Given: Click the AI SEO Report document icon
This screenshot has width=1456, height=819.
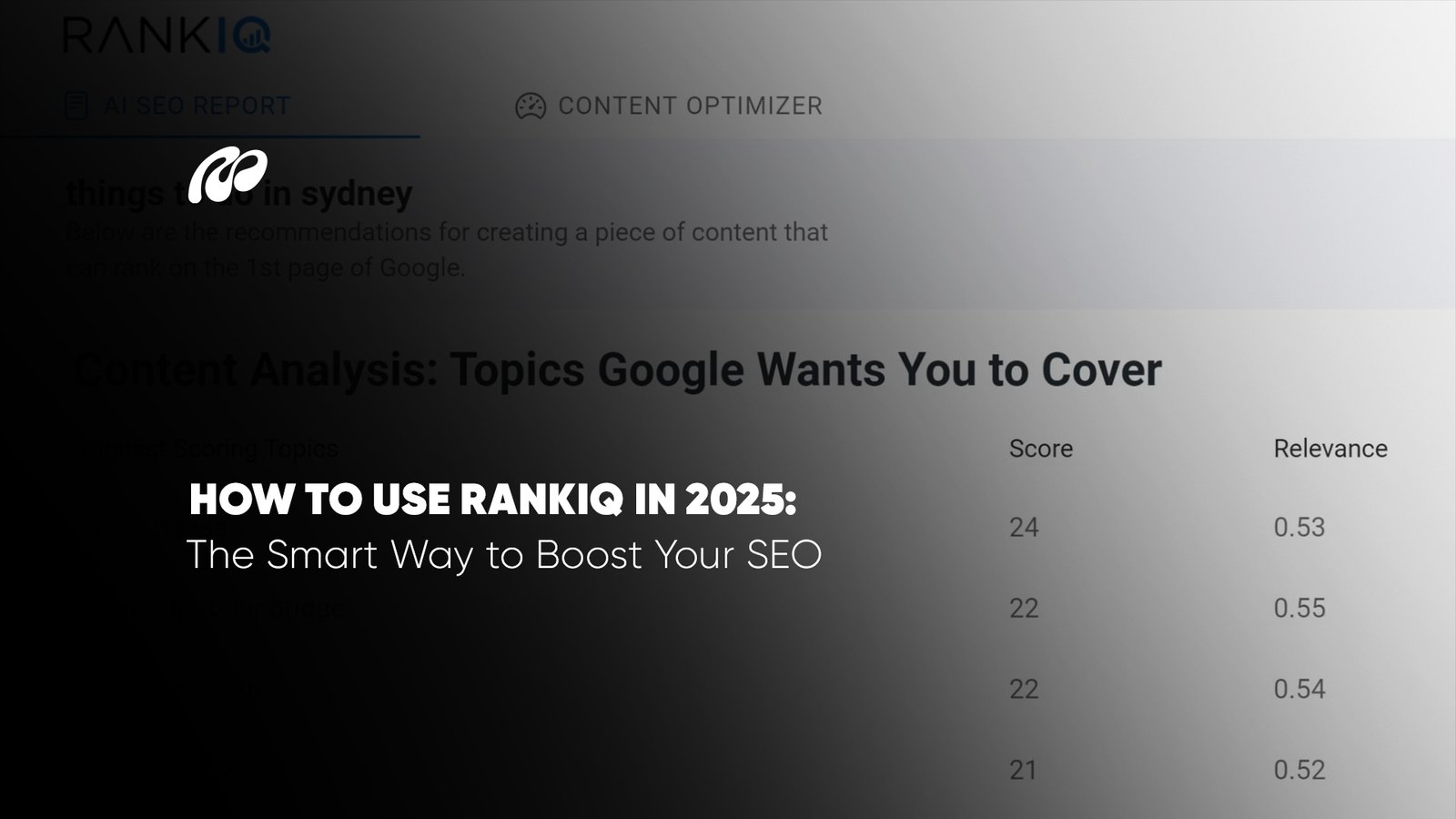Looking at the screenshot, I should [x=76, y=106].
